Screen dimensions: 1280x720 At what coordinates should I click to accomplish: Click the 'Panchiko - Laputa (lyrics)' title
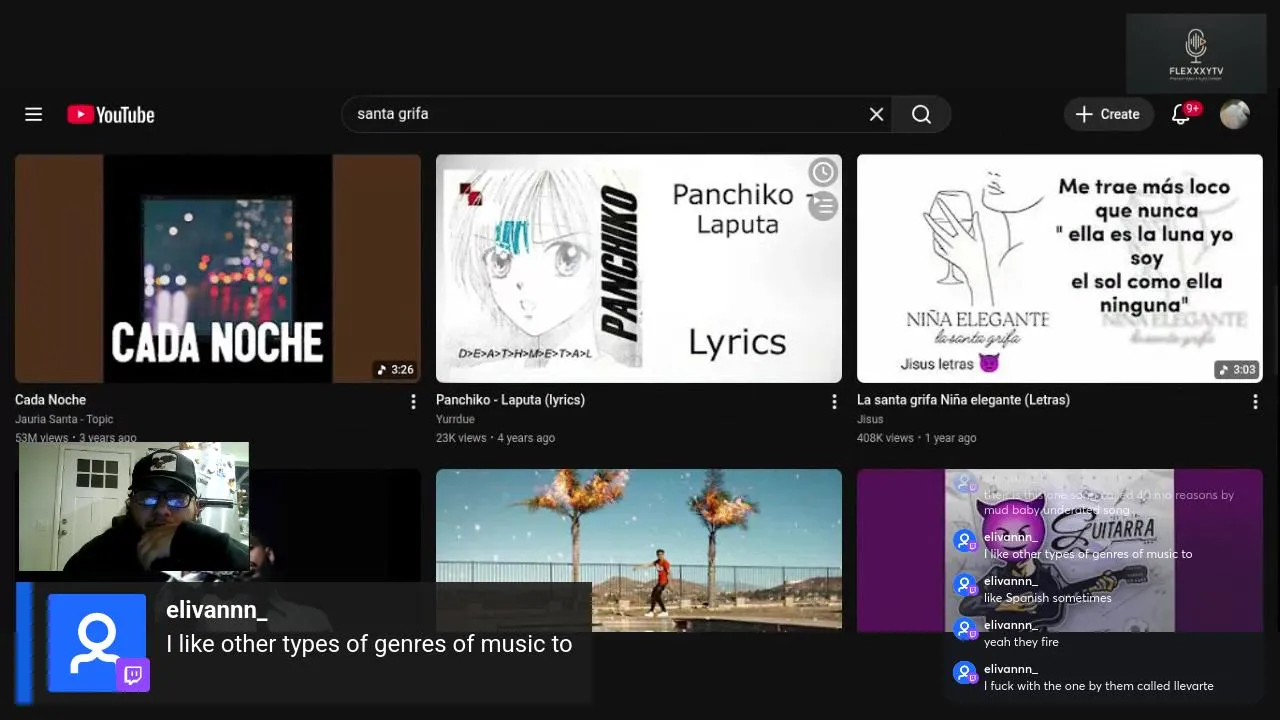tap(510, 400)
